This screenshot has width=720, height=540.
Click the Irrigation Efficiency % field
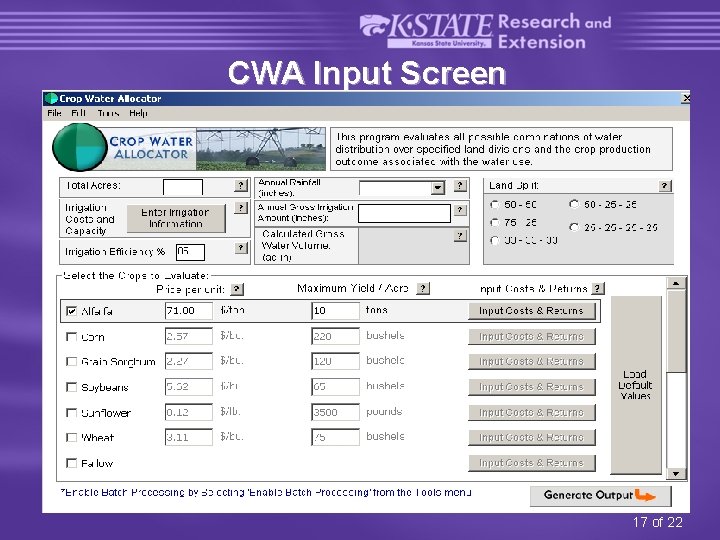click(190, 252)
